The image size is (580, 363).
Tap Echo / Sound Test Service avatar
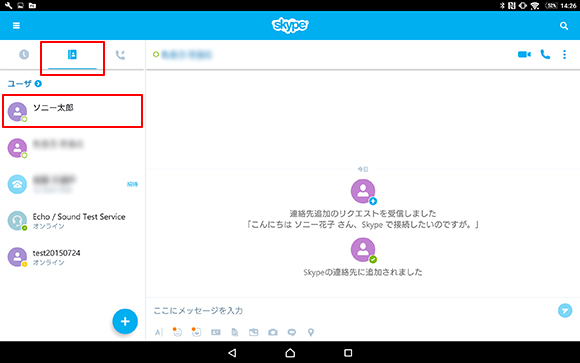pyautogui.click(x=17, y=221)
